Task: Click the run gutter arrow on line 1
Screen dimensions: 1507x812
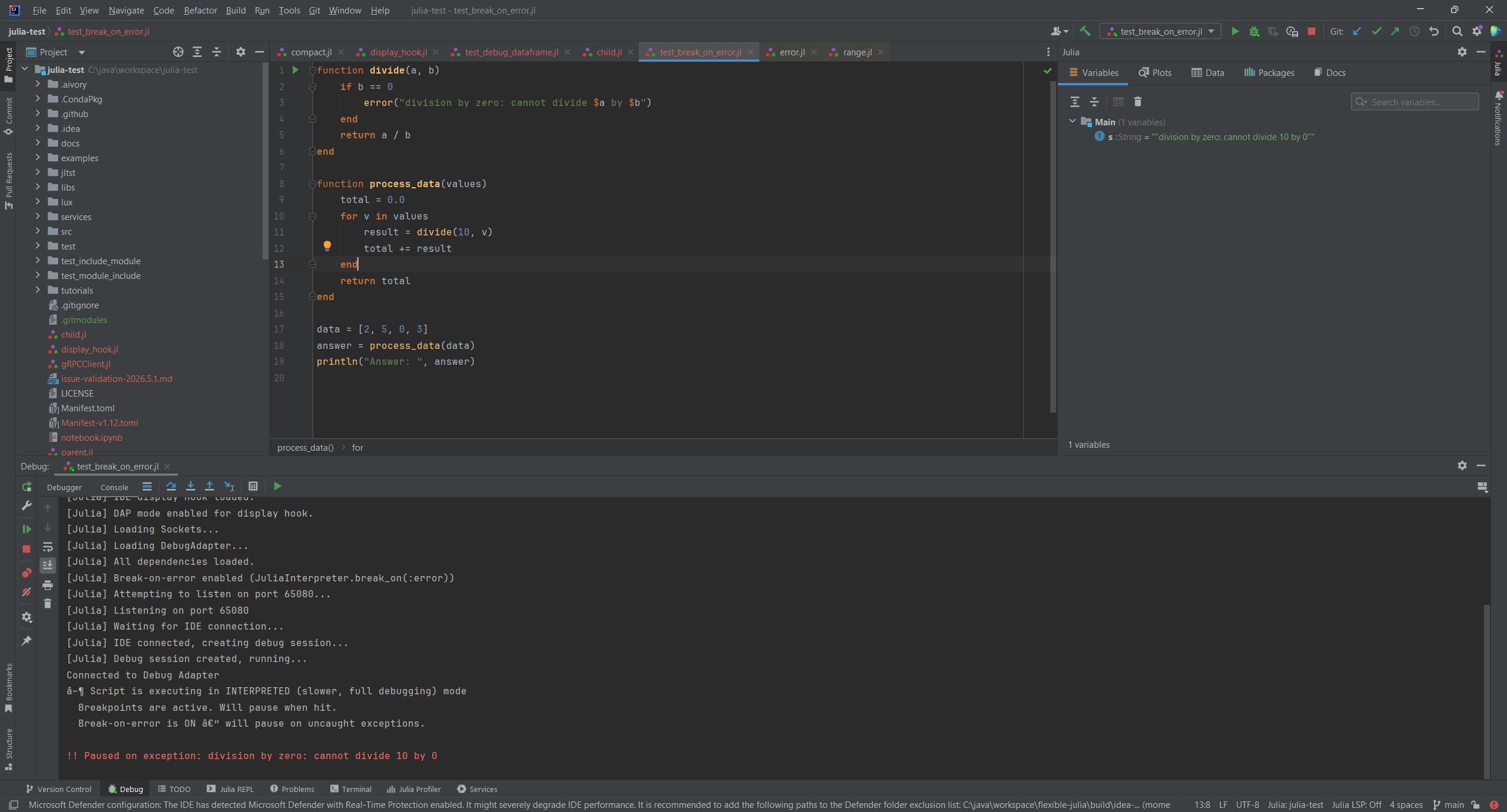Action: click(x=296, y=70)
